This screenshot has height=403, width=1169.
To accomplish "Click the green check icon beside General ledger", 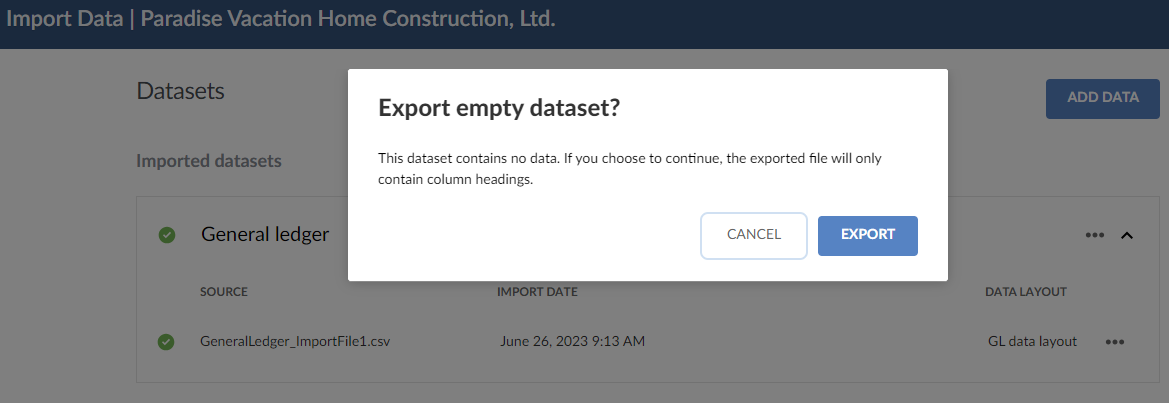I will pyautogui.click(x=167, y=235).
